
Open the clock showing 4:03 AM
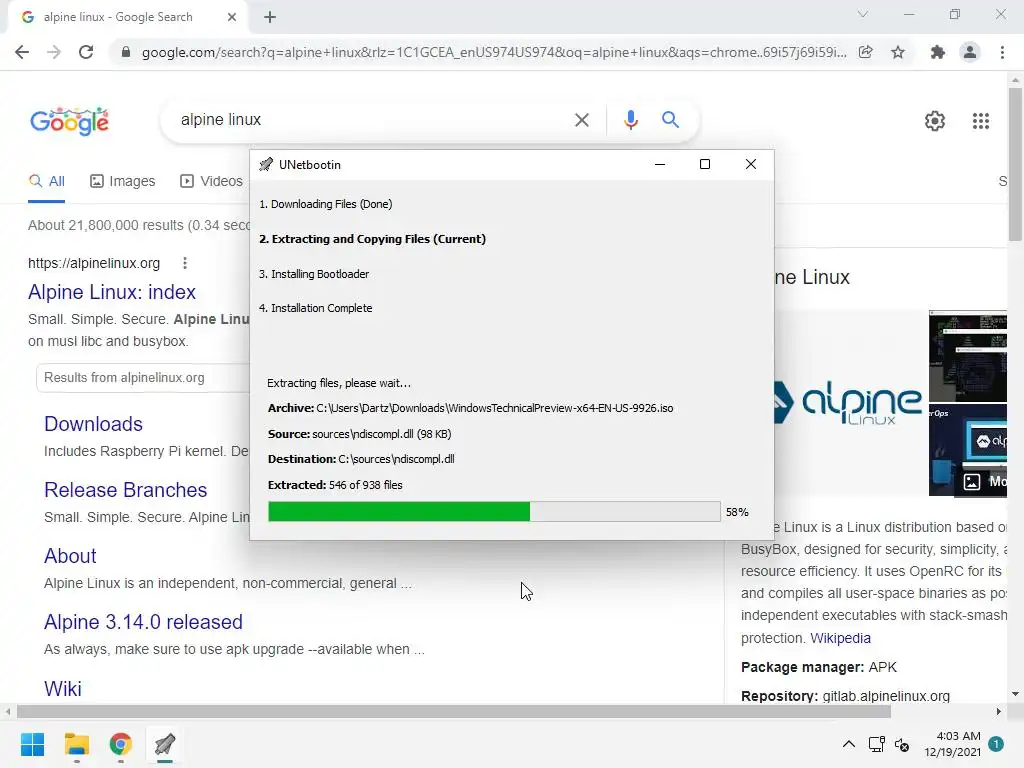click(952, 744)
